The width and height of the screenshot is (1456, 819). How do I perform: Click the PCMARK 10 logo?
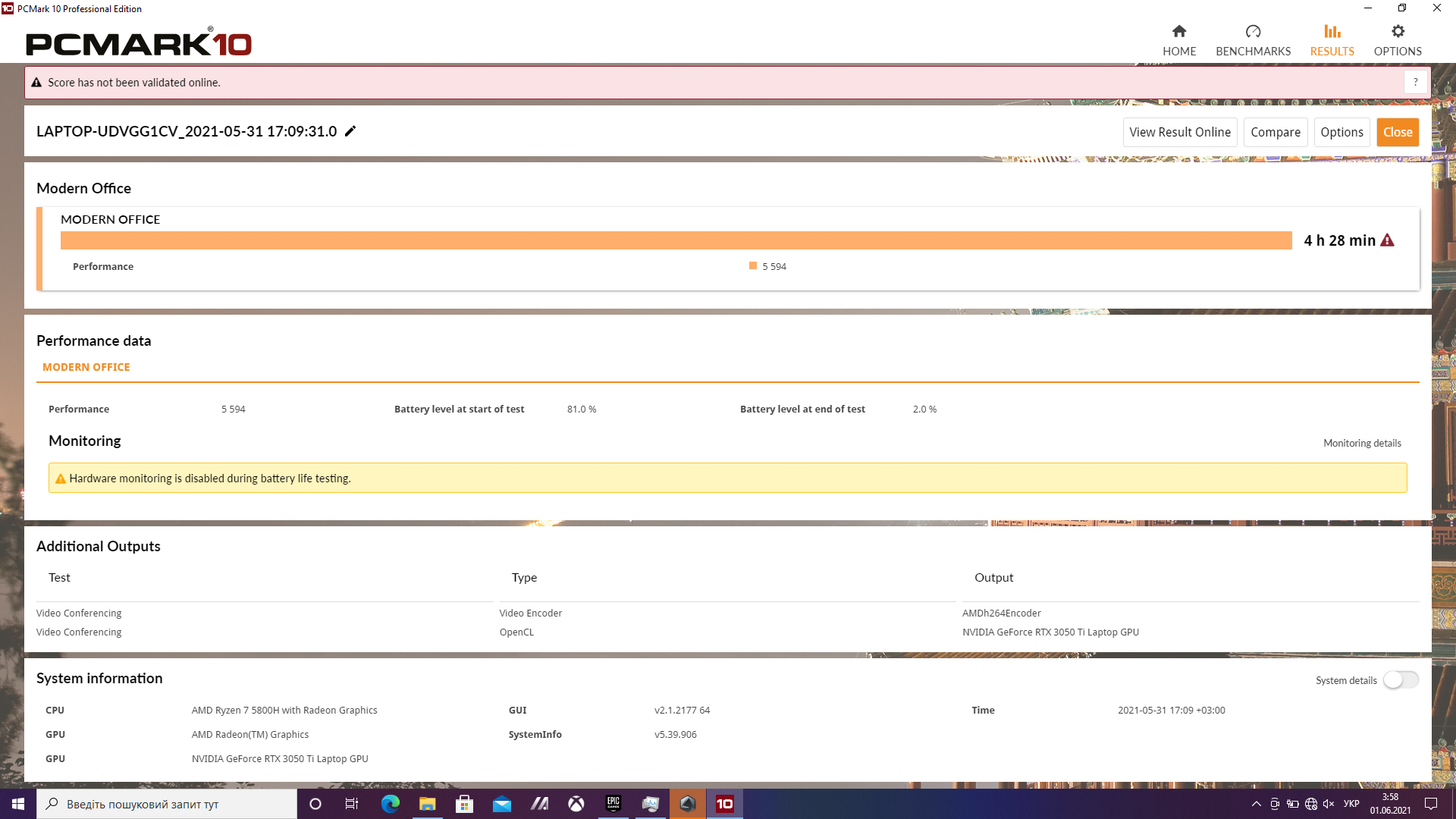[x=139, y=42]
